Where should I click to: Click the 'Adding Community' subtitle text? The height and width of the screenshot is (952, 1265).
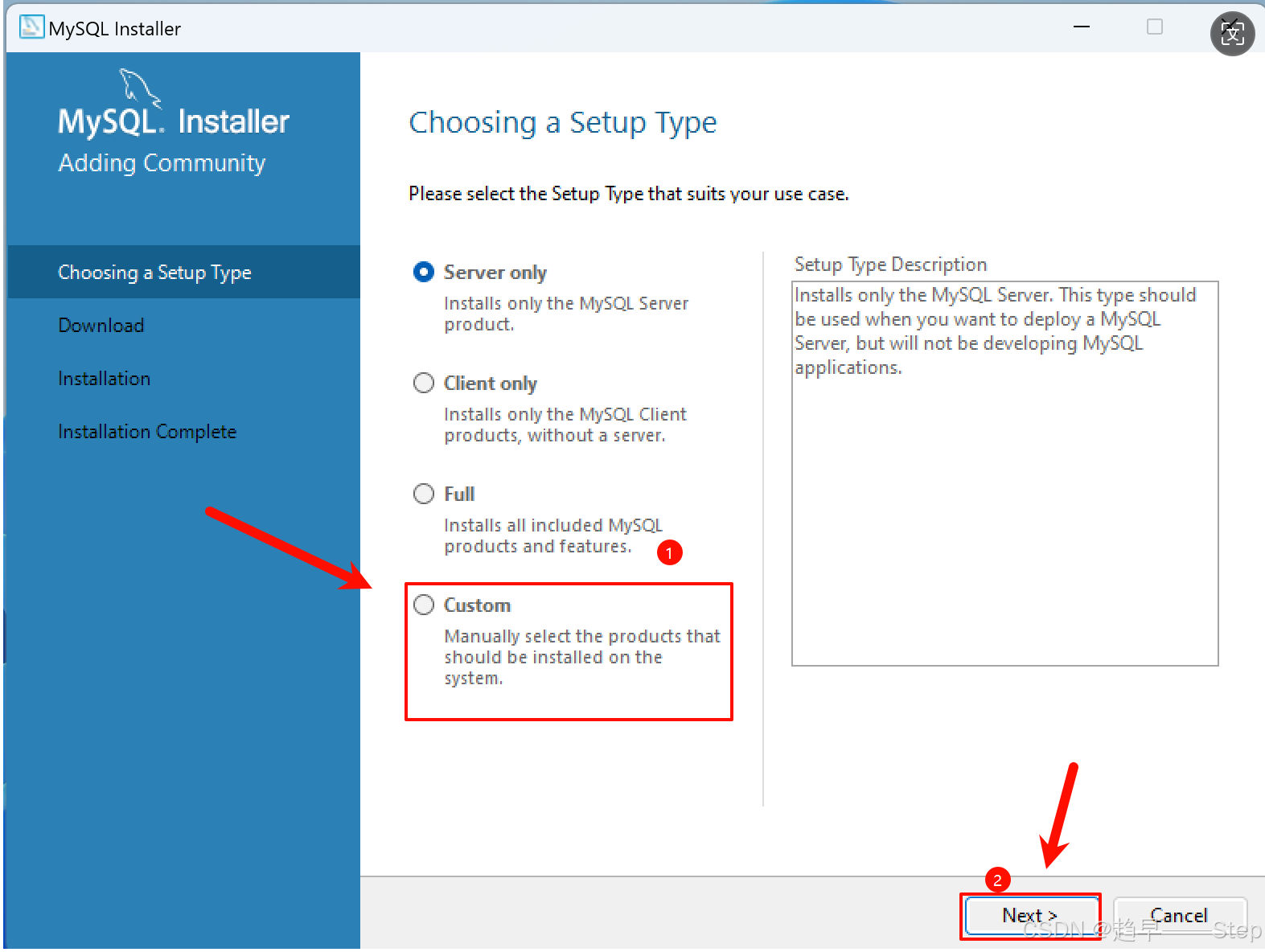[x=162, y=163]
